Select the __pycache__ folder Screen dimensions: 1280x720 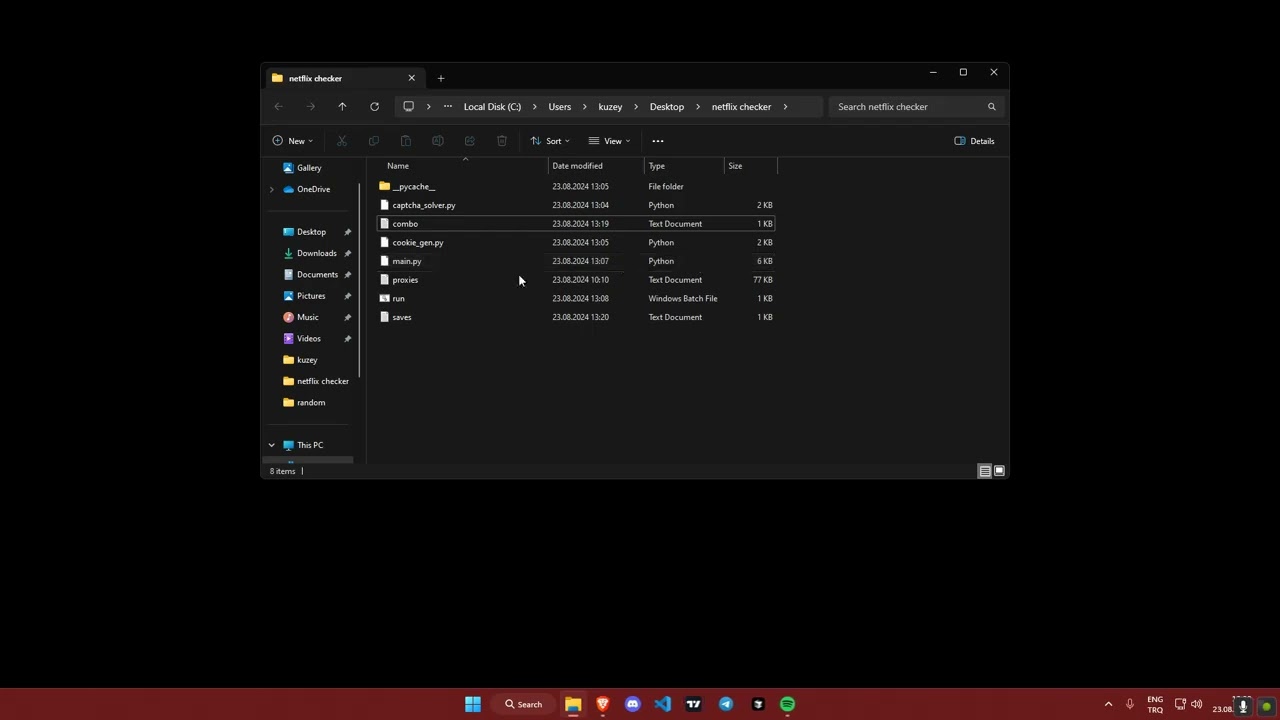(x=576, y=187)
